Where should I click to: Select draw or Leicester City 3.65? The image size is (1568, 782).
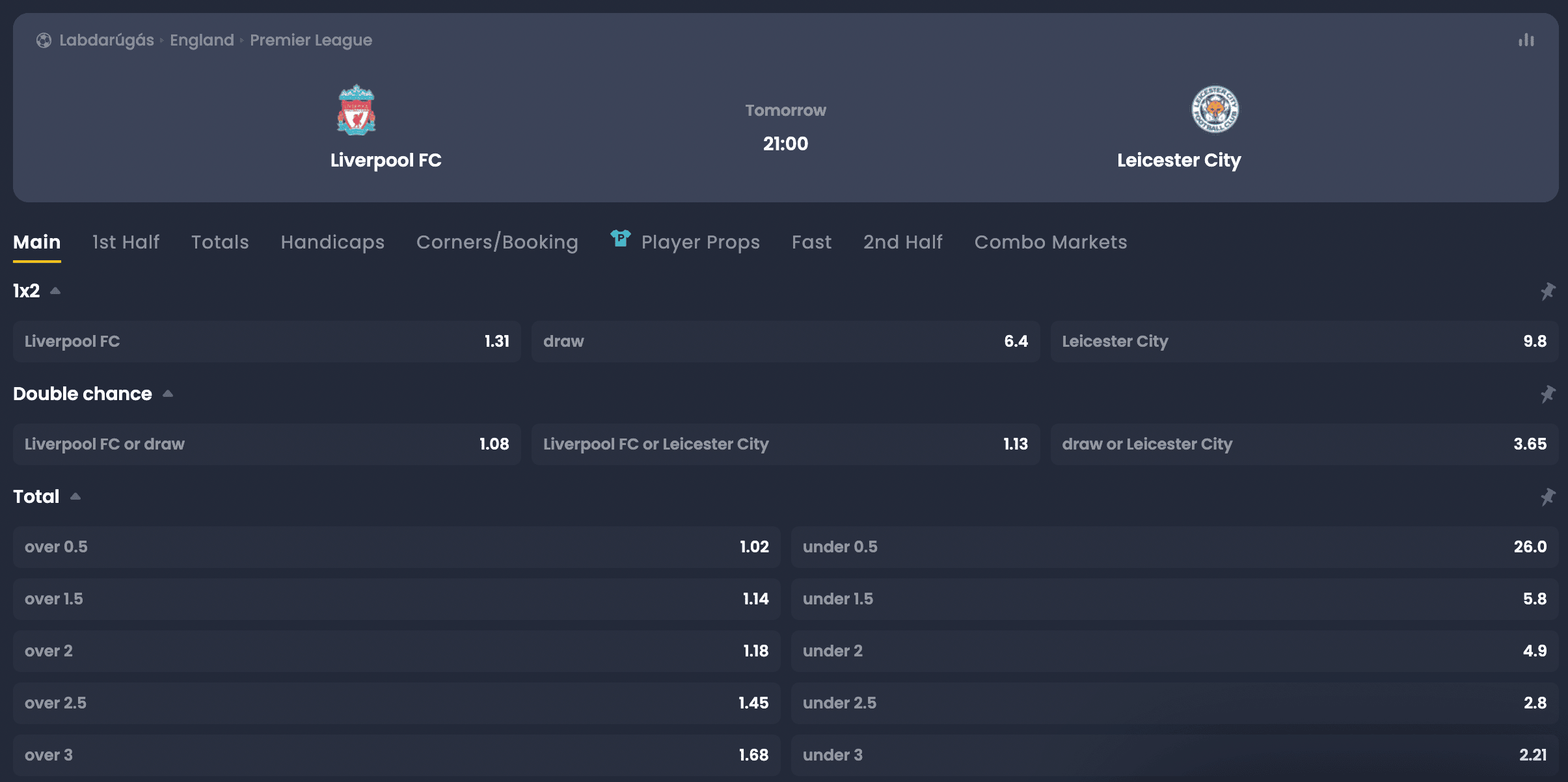[x=1304, y=444]
